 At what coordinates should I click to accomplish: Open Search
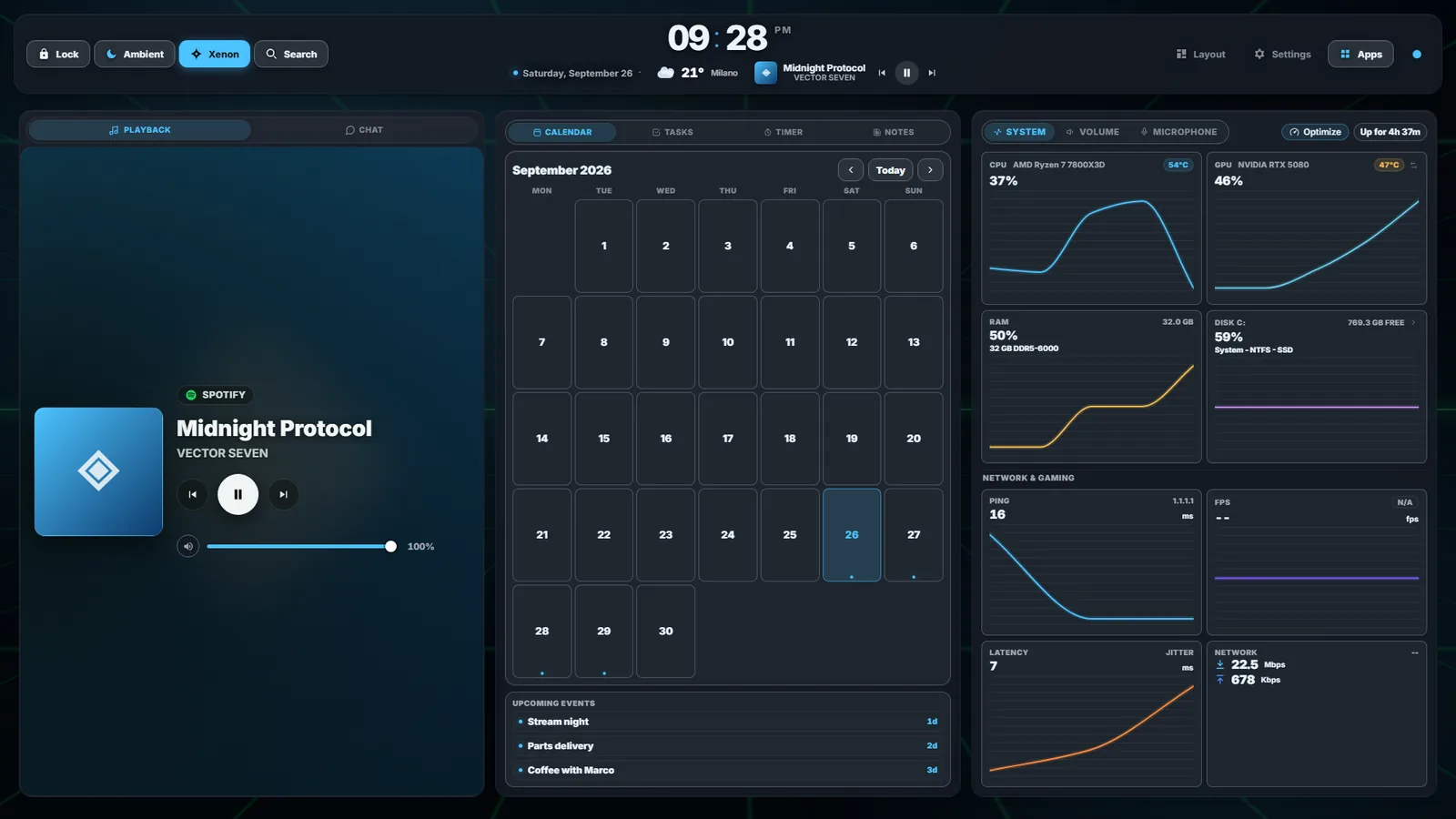[291, 54]
